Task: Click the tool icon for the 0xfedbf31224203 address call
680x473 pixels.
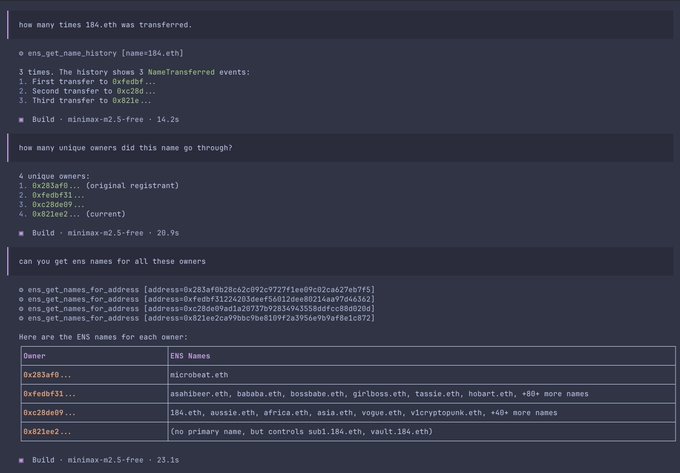Action: point(22,299)
